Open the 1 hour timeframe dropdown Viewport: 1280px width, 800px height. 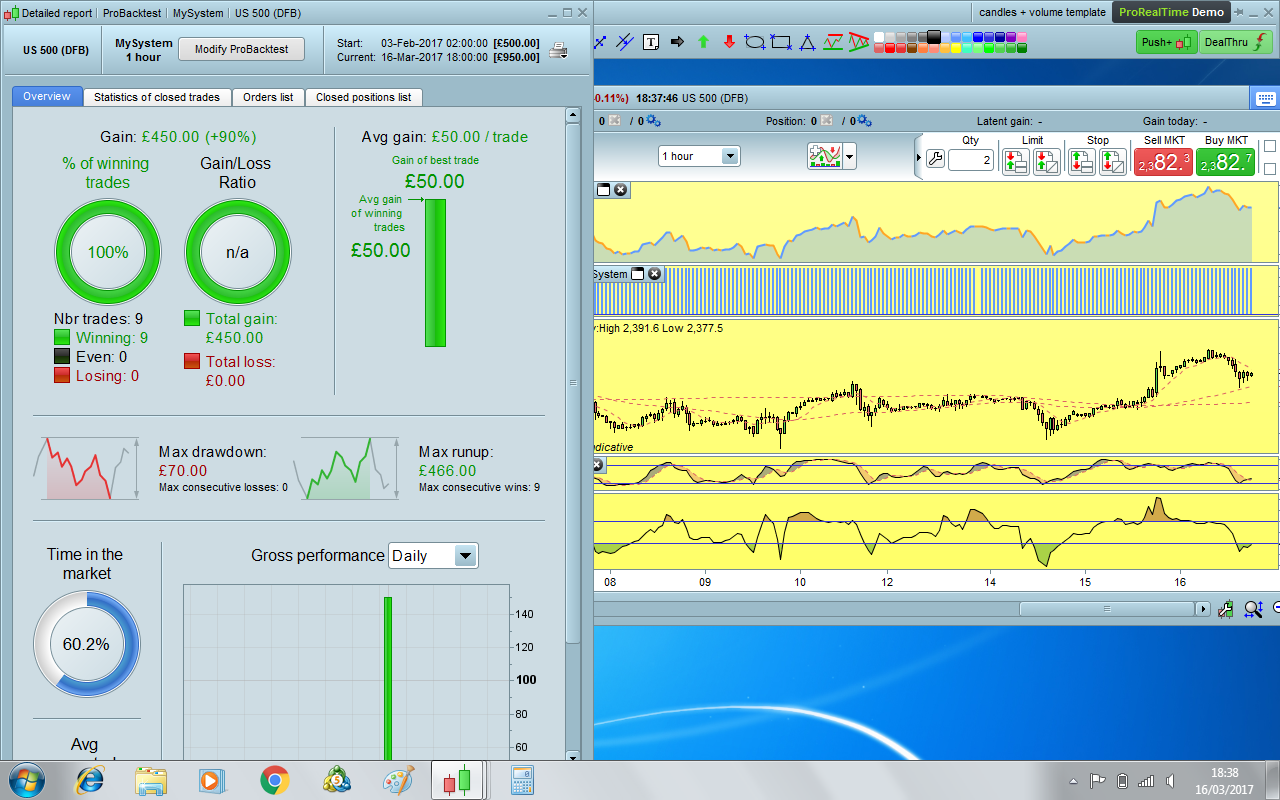pyautogui.click(x=699, y=156)
